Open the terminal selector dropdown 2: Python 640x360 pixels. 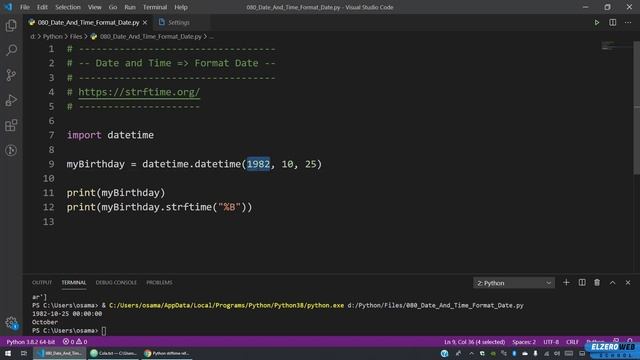[514, 283]
